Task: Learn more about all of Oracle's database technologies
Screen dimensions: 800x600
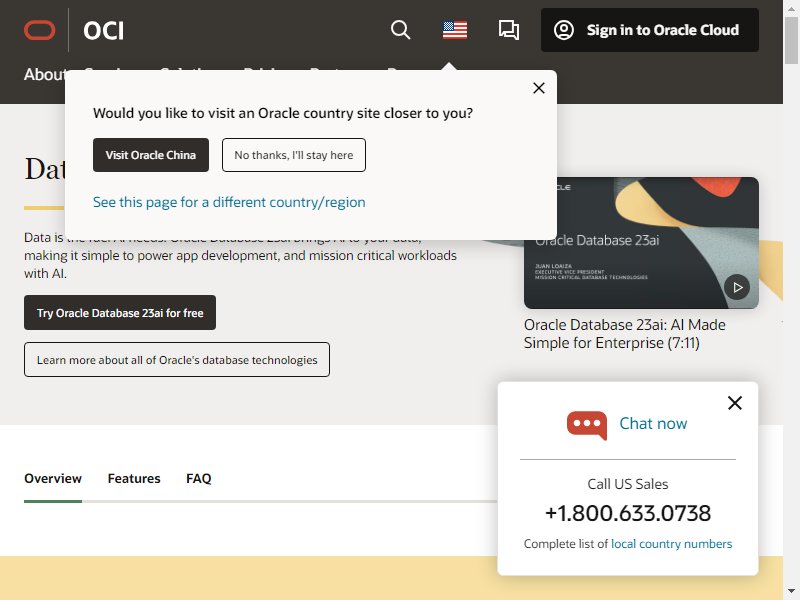Action: point(177,360)
